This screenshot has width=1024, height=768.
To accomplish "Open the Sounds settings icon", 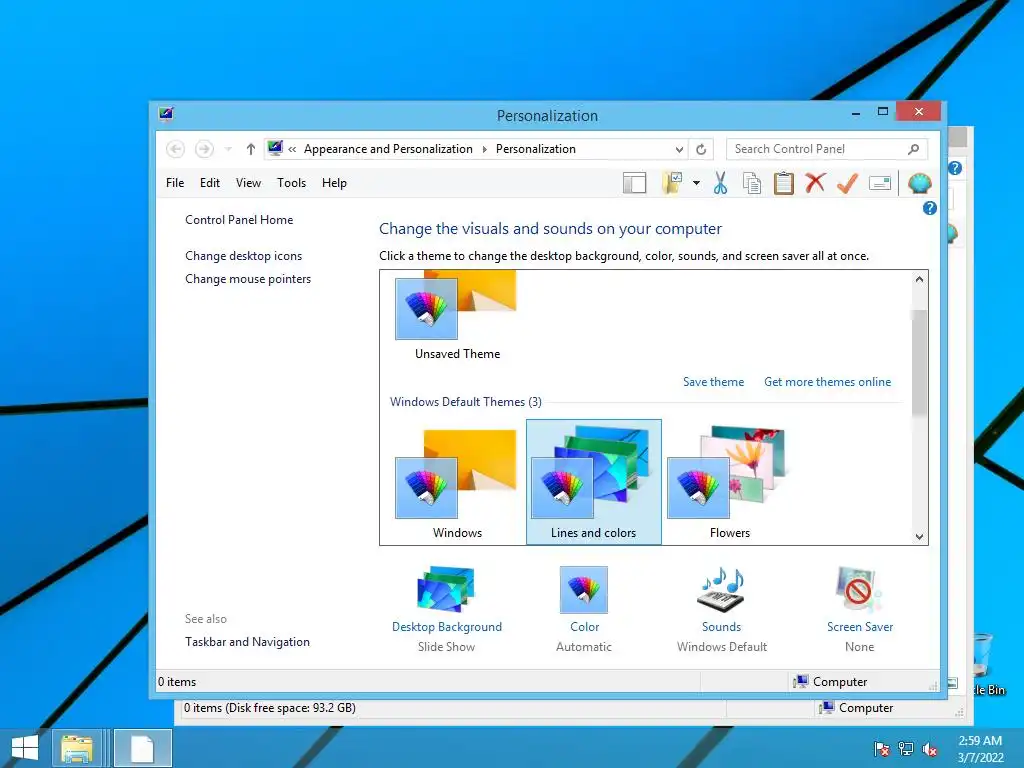I will click(722, 590).
